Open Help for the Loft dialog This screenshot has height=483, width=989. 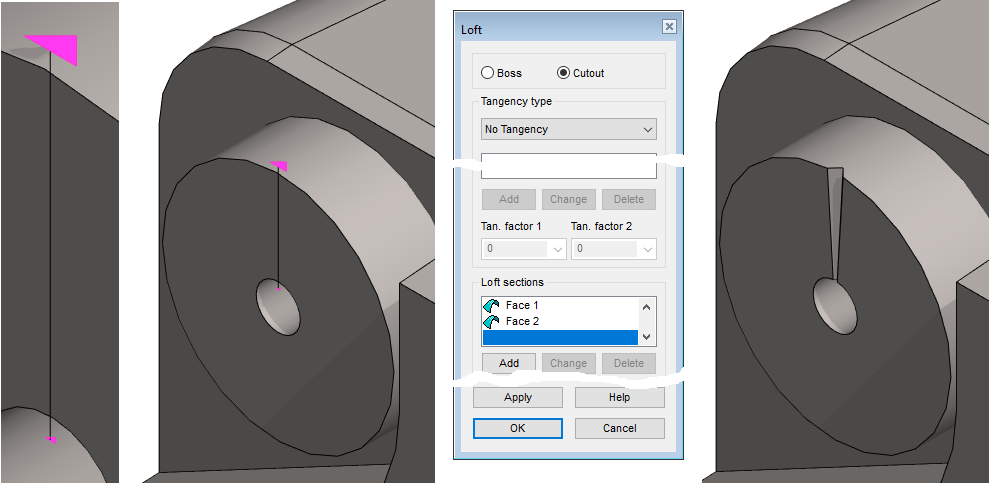(619, 397)
